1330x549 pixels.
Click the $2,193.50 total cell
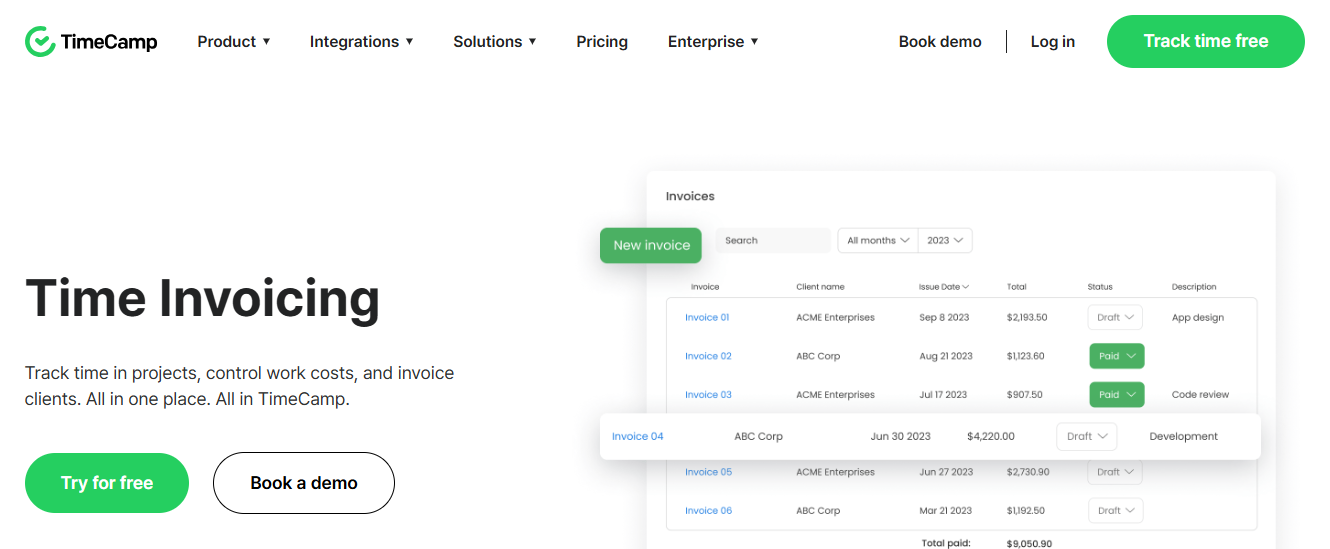coord(1027,318)
